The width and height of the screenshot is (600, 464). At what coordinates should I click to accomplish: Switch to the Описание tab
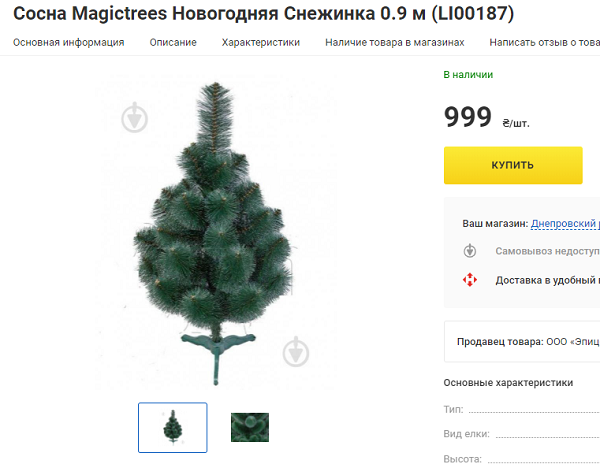coord(173,42)
